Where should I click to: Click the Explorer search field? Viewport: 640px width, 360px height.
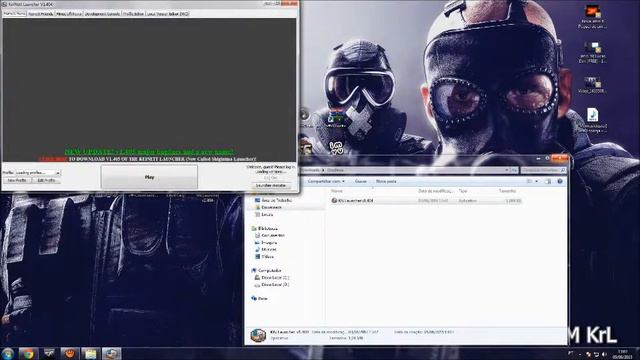tap(543, 170)
